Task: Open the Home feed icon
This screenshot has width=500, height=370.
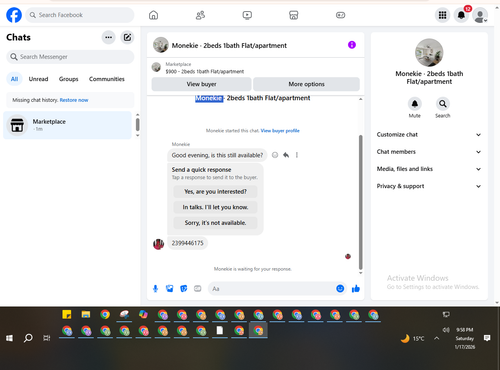Action: (x=153, y=15)
